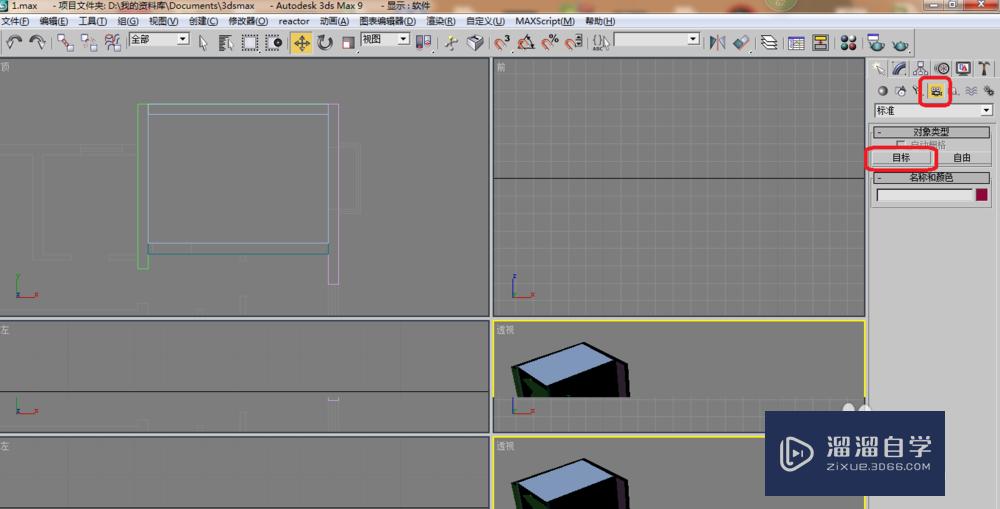Open the Material Editor icon
Image resolution: width=1000 pixels, height=509 pixels.
[848, 42]
